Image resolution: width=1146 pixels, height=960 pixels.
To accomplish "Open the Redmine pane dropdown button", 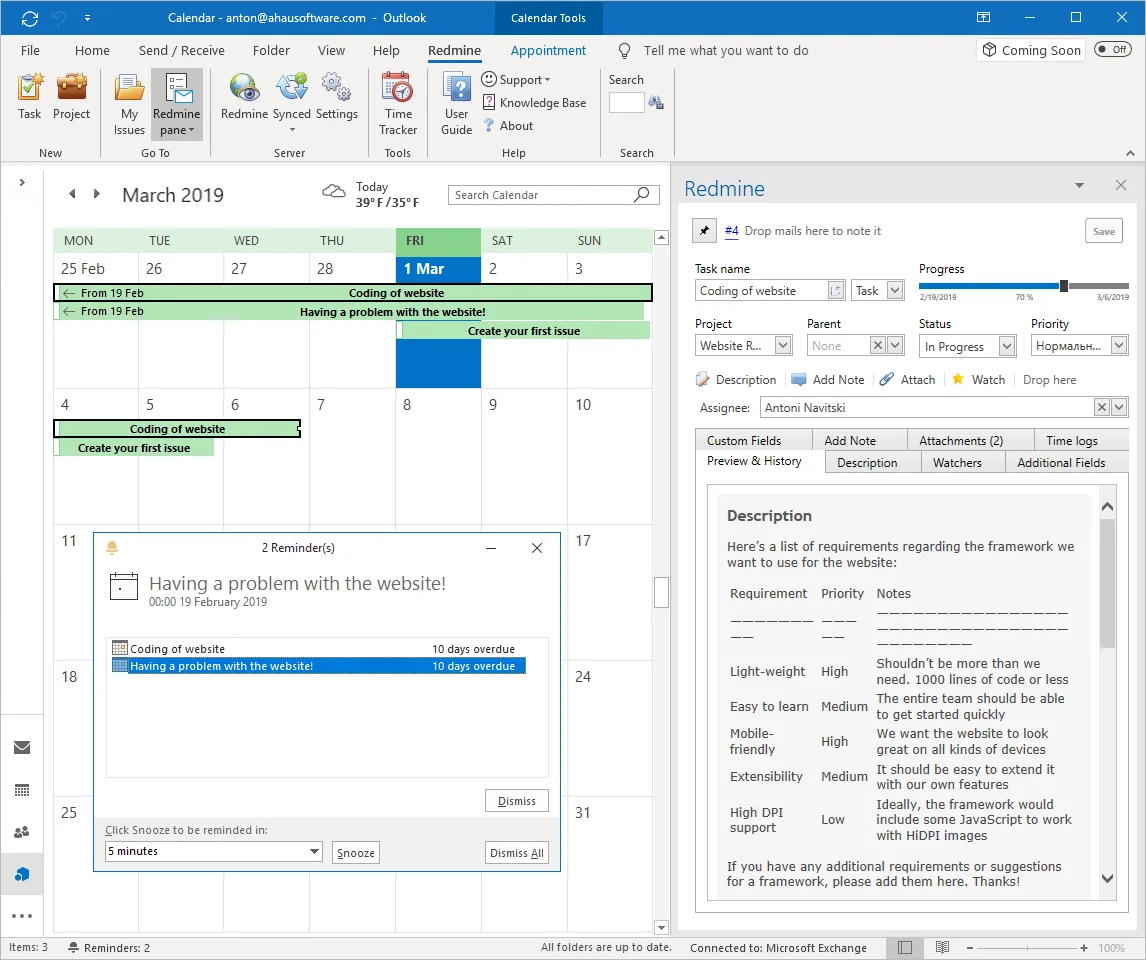I will [176, 104].
